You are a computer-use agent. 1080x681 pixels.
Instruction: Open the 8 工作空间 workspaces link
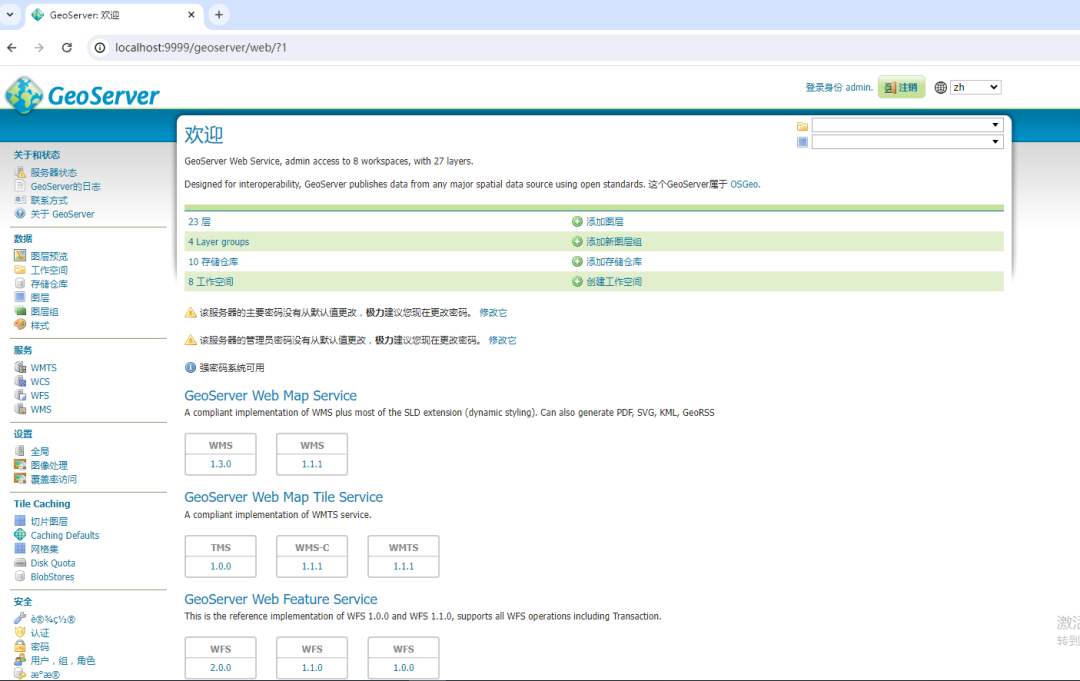211,282
